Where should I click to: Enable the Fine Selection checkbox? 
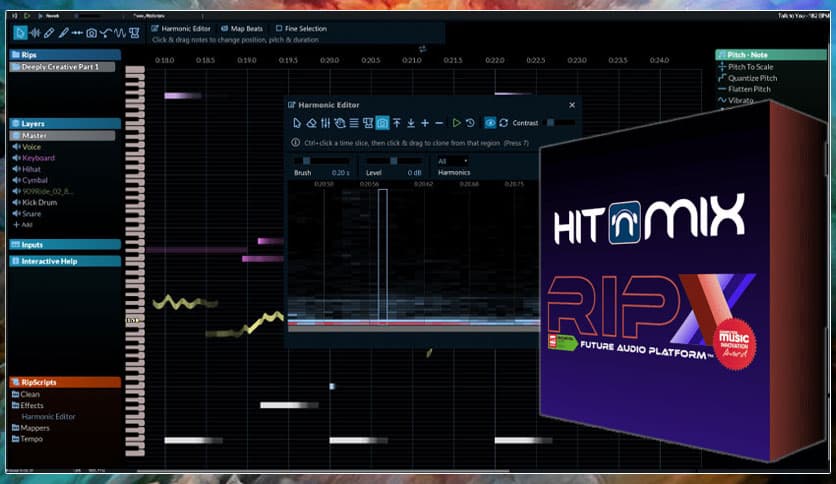(x=279, y=28)
